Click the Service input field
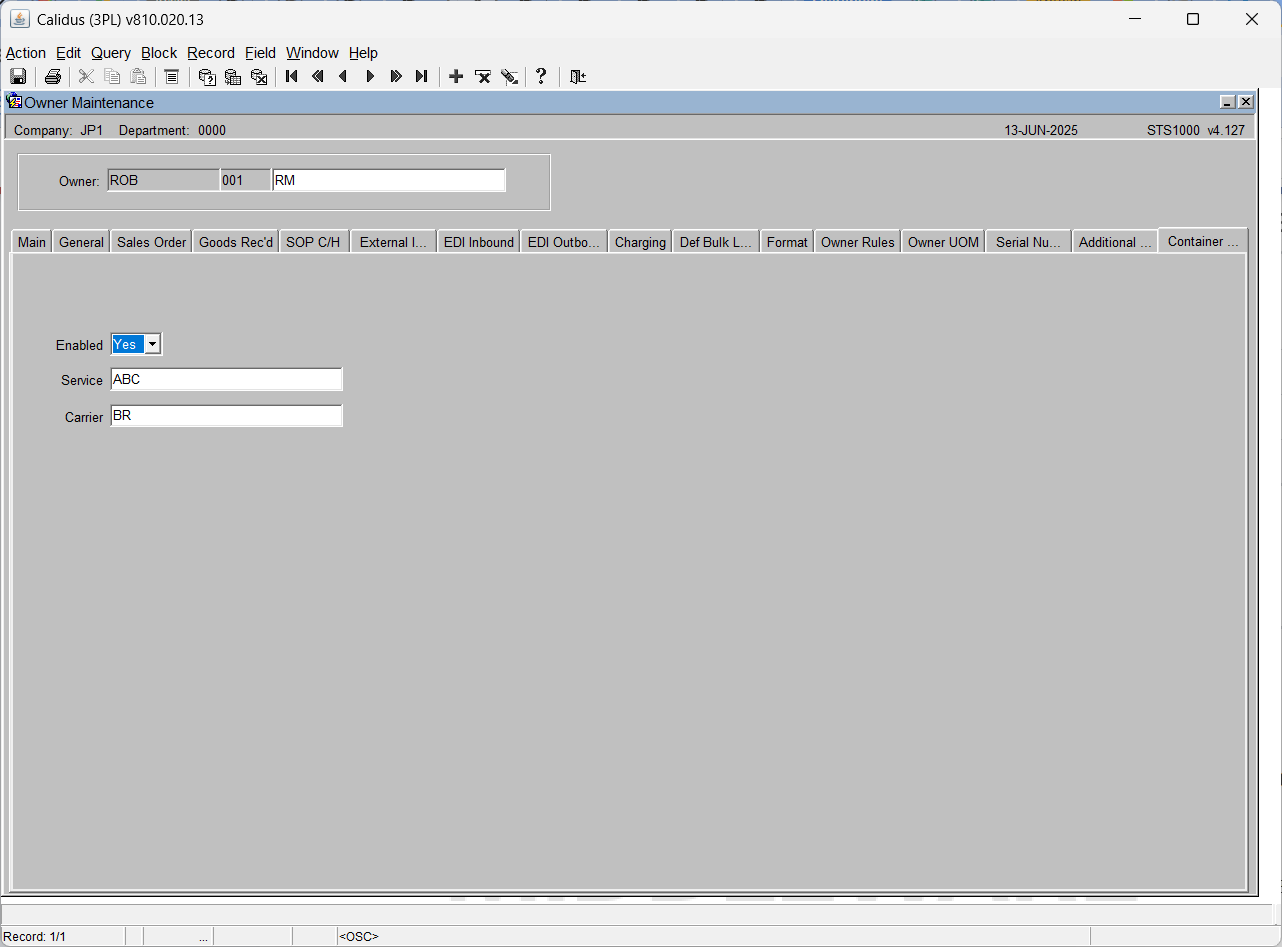The height and width of the screenshot is (947, 1282). [x=226, y=380]
